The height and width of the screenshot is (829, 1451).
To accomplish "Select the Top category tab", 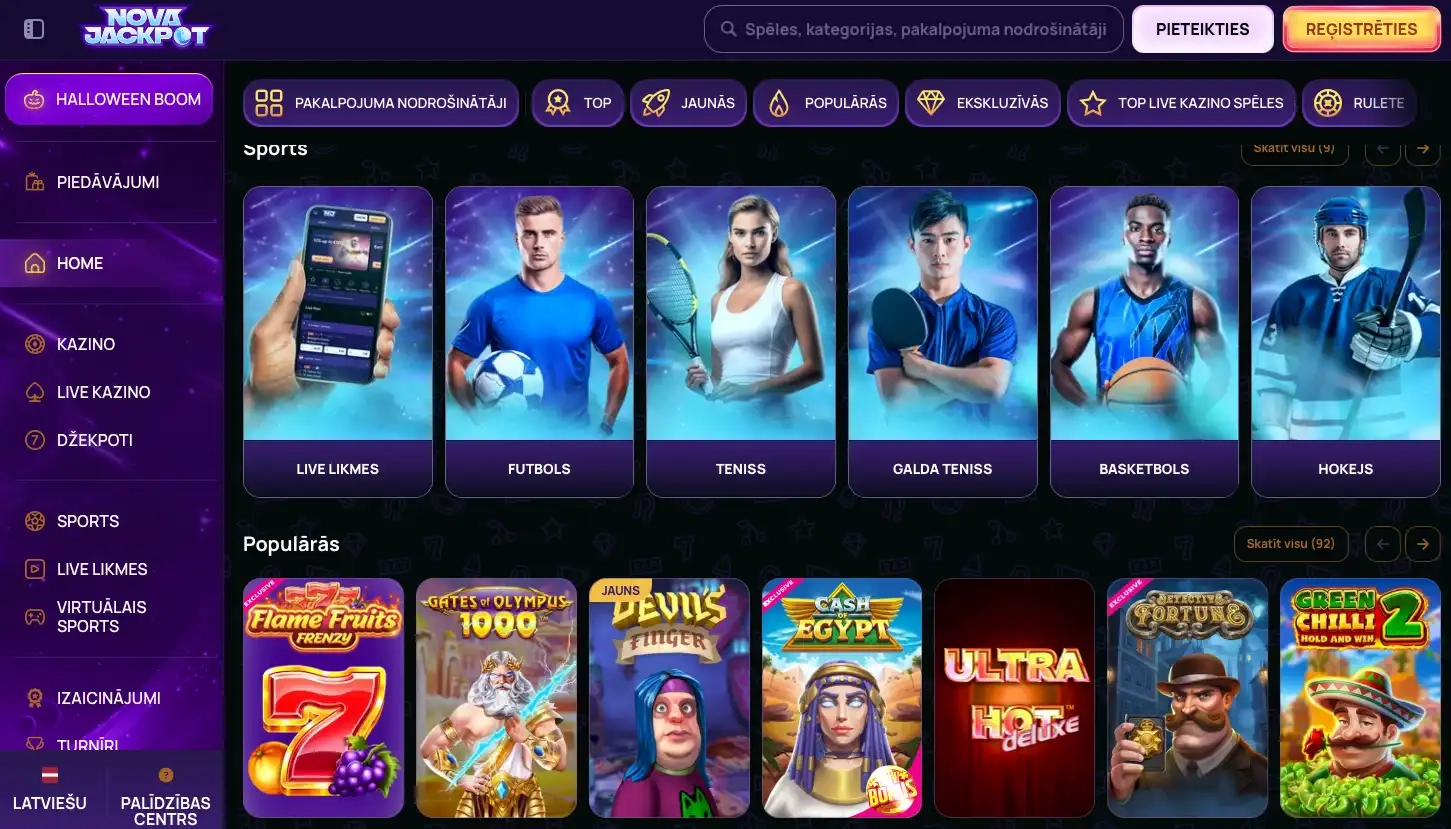I will coord(578,103).
